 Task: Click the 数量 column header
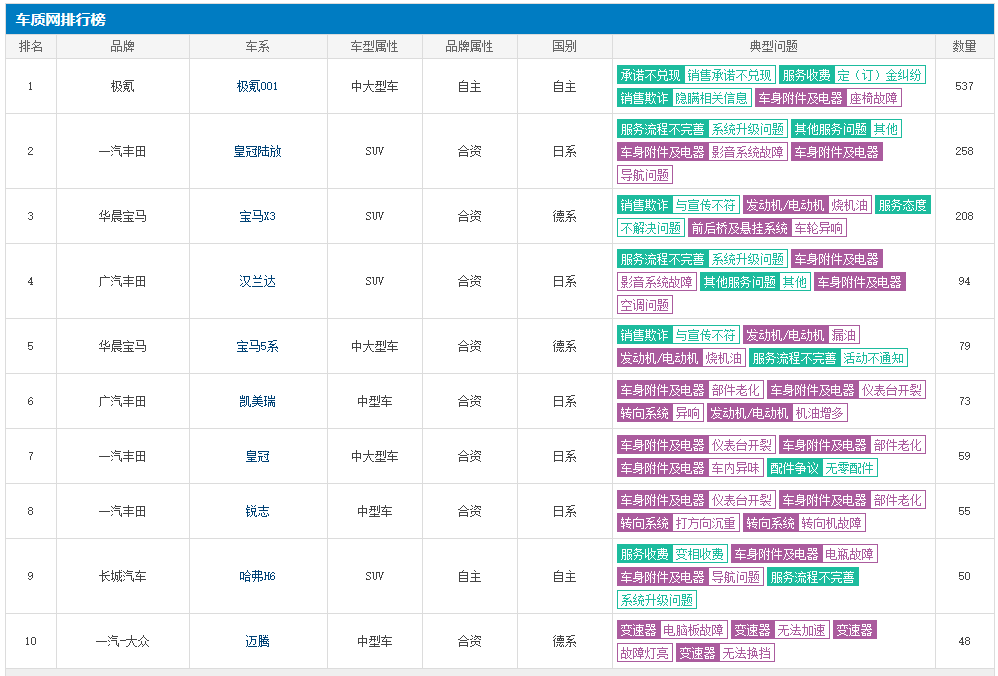pyautogui.click(x=964, y=46)
